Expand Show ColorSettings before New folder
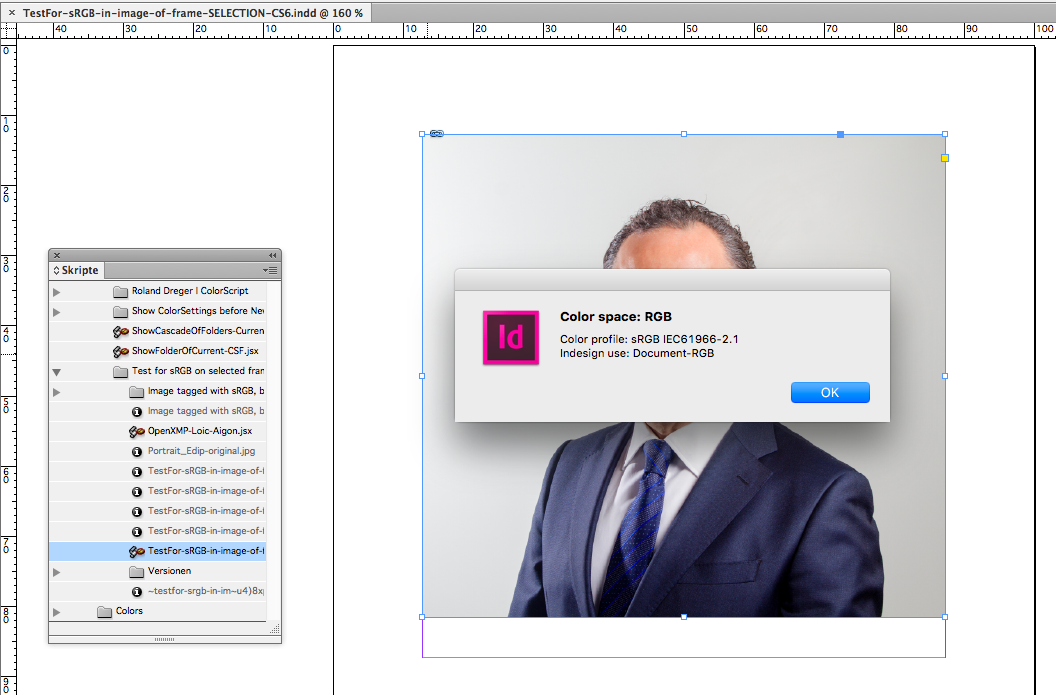 tap(57, 312)
